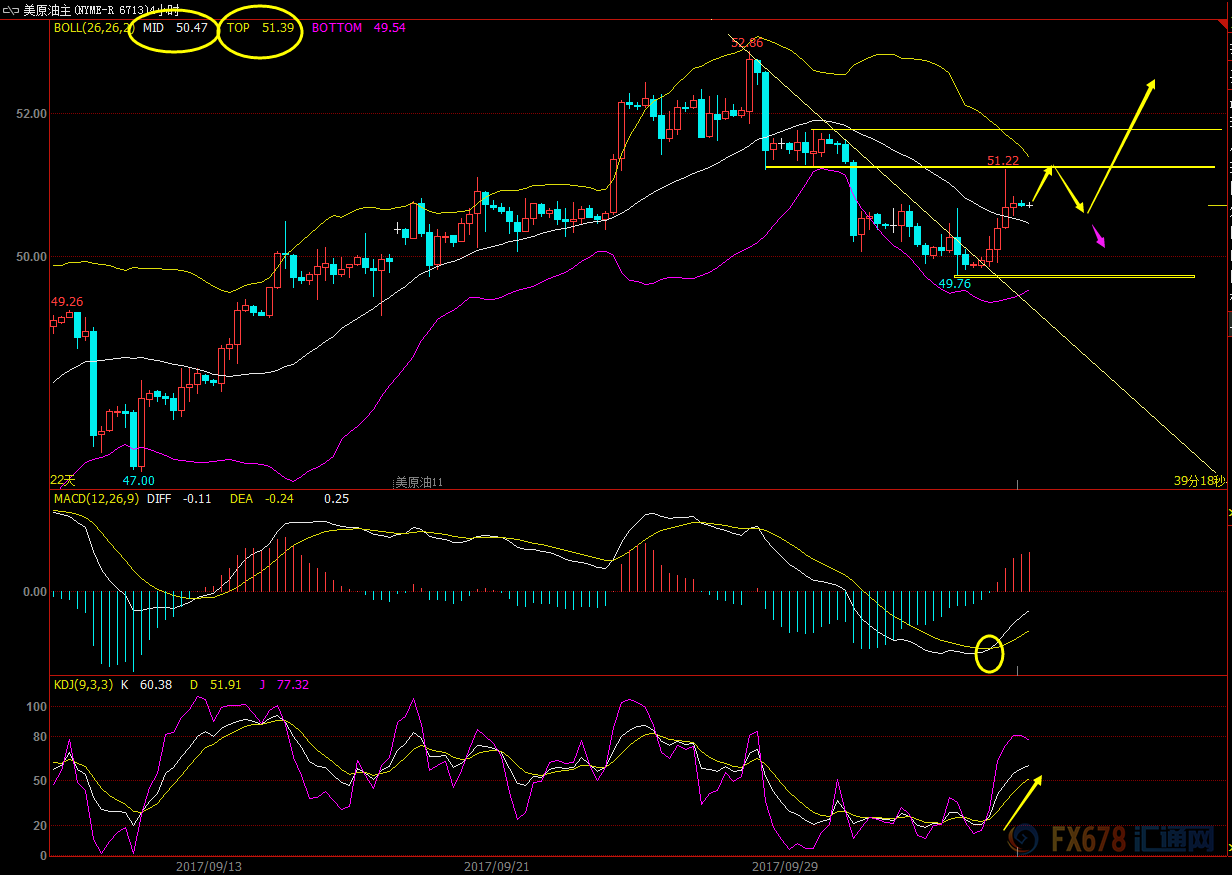Screen dimensions: 1232x875
Task: Click the chain link icon beside chart title
Action: point(10,10)
